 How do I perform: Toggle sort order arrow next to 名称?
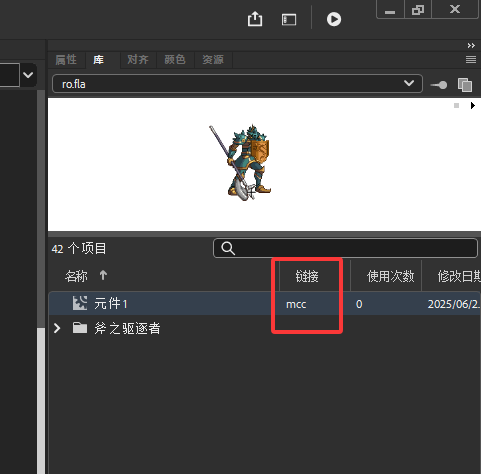tap(103, 275)
